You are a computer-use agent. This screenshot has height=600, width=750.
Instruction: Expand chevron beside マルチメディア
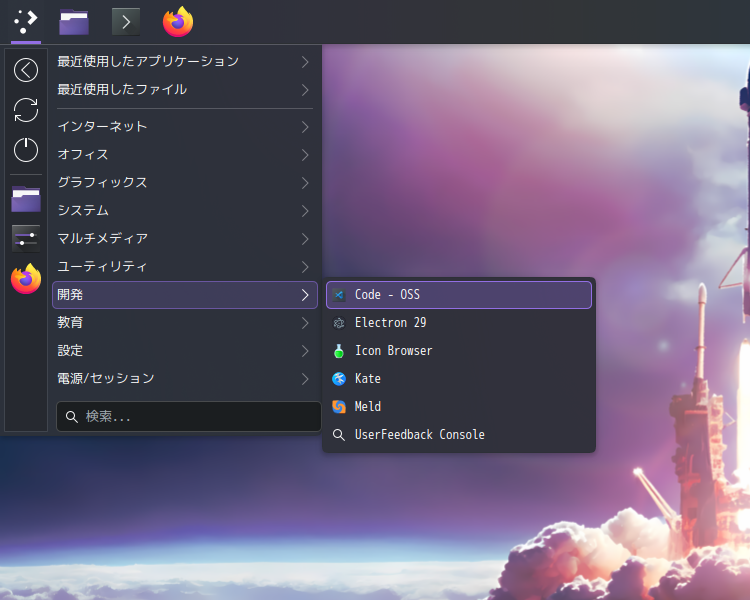[305, 239]
